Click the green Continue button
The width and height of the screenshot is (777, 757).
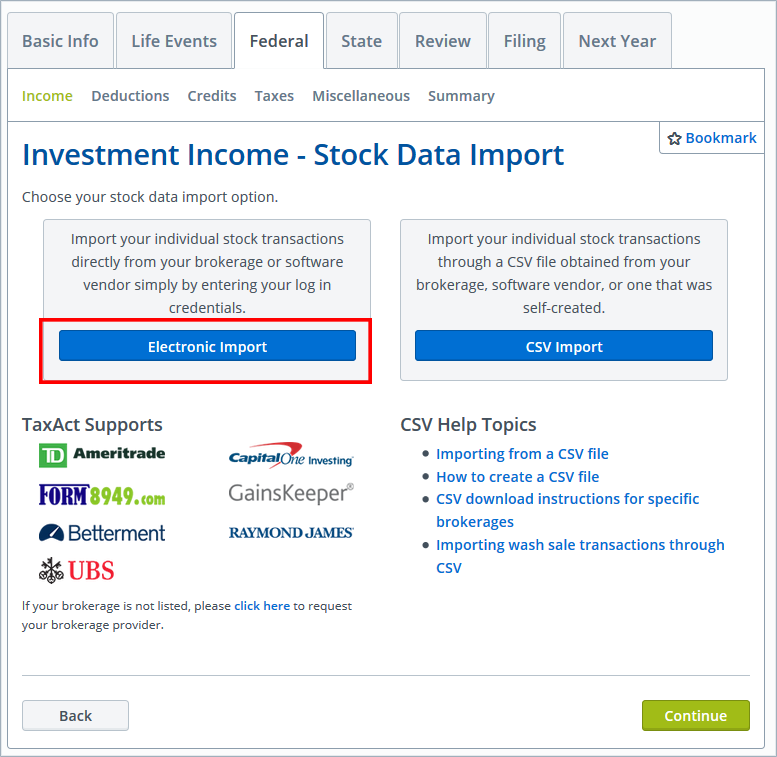tap(696, 715)
